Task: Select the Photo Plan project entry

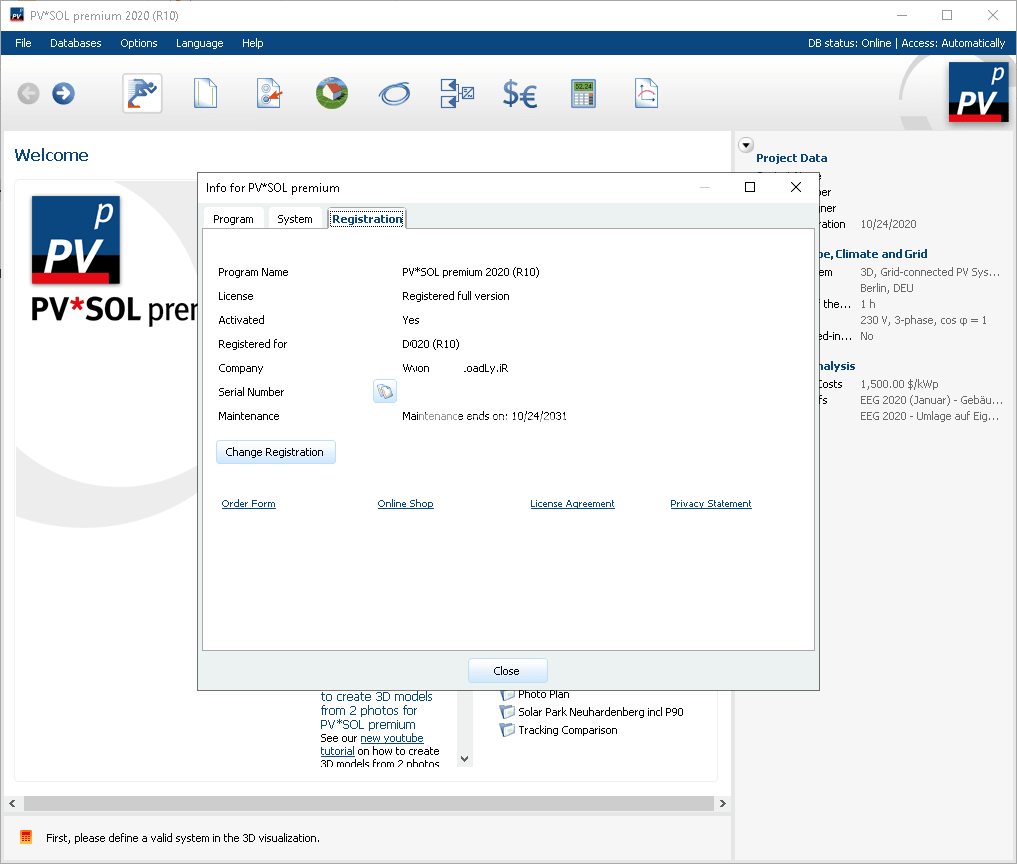Action: coord(544,695)
